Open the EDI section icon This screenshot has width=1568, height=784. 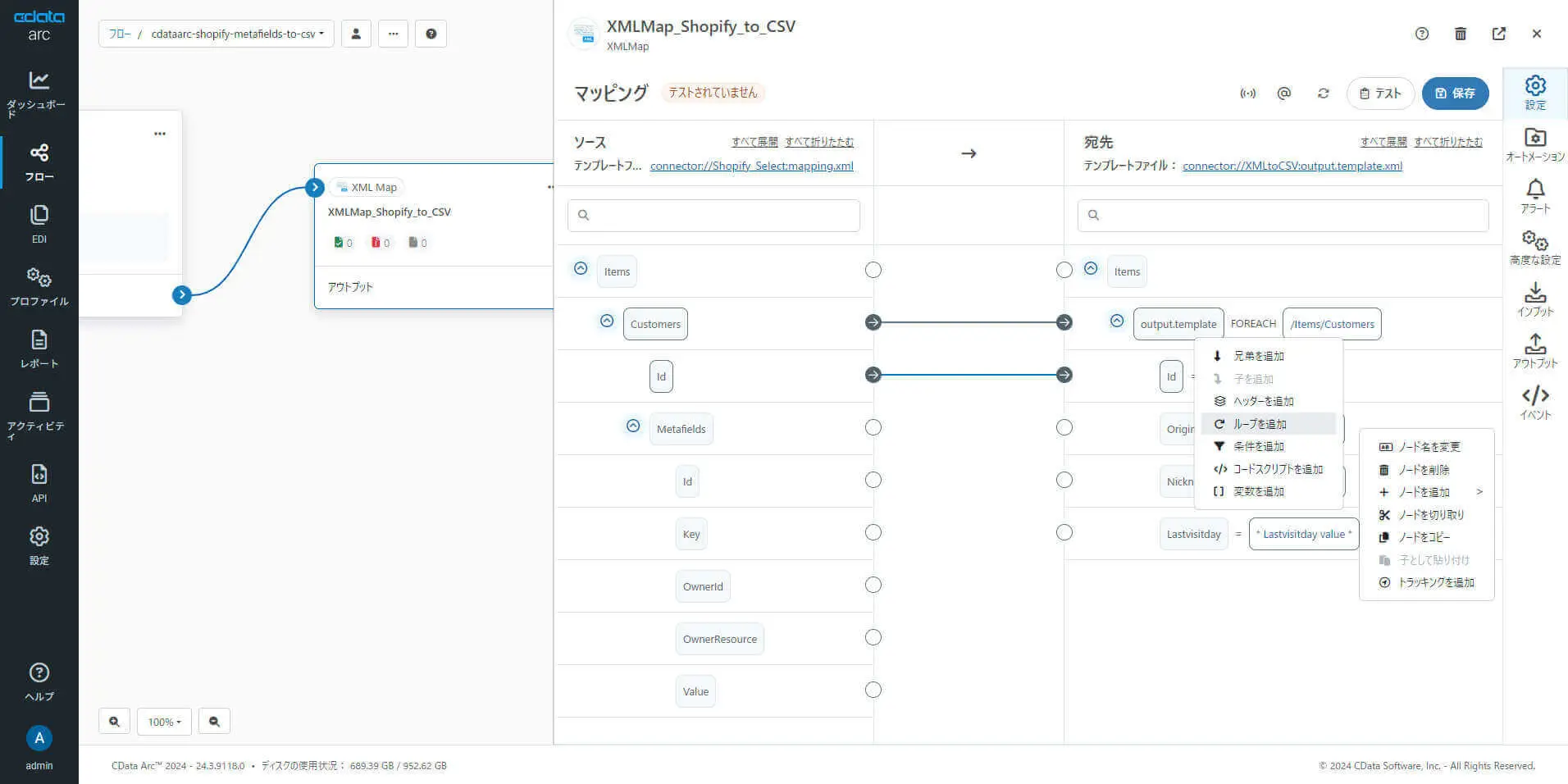[39, 224]
